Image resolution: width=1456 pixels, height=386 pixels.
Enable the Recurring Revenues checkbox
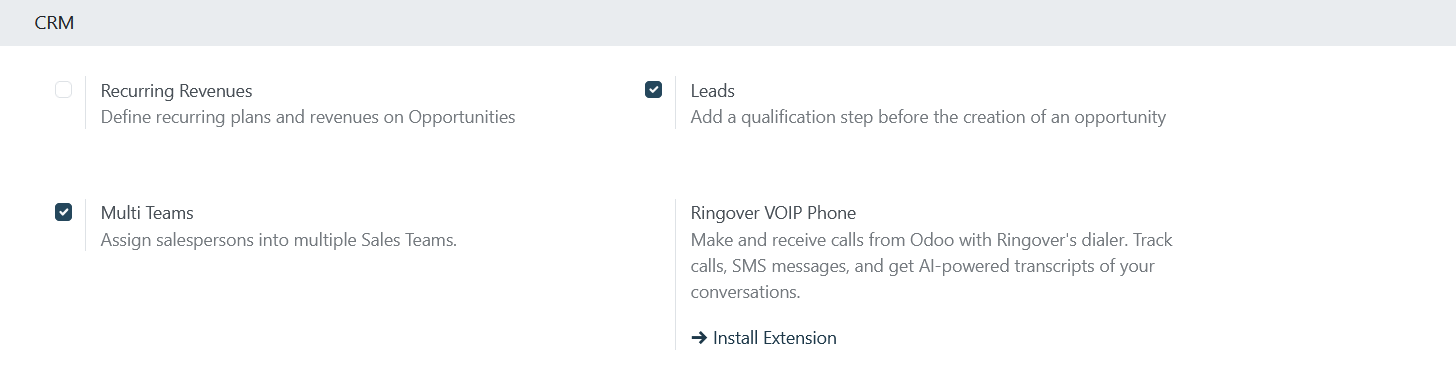click(x=63, y=90)
